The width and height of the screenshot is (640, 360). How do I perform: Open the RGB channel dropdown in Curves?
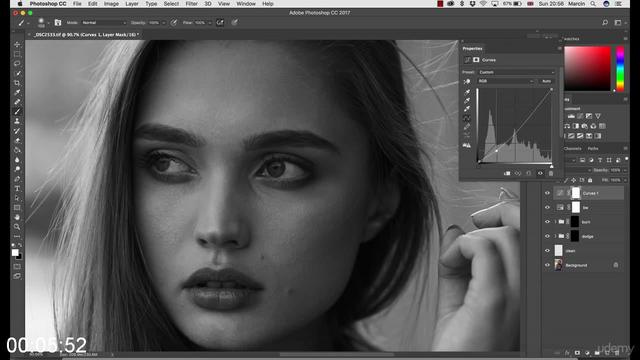pos(506,81)
